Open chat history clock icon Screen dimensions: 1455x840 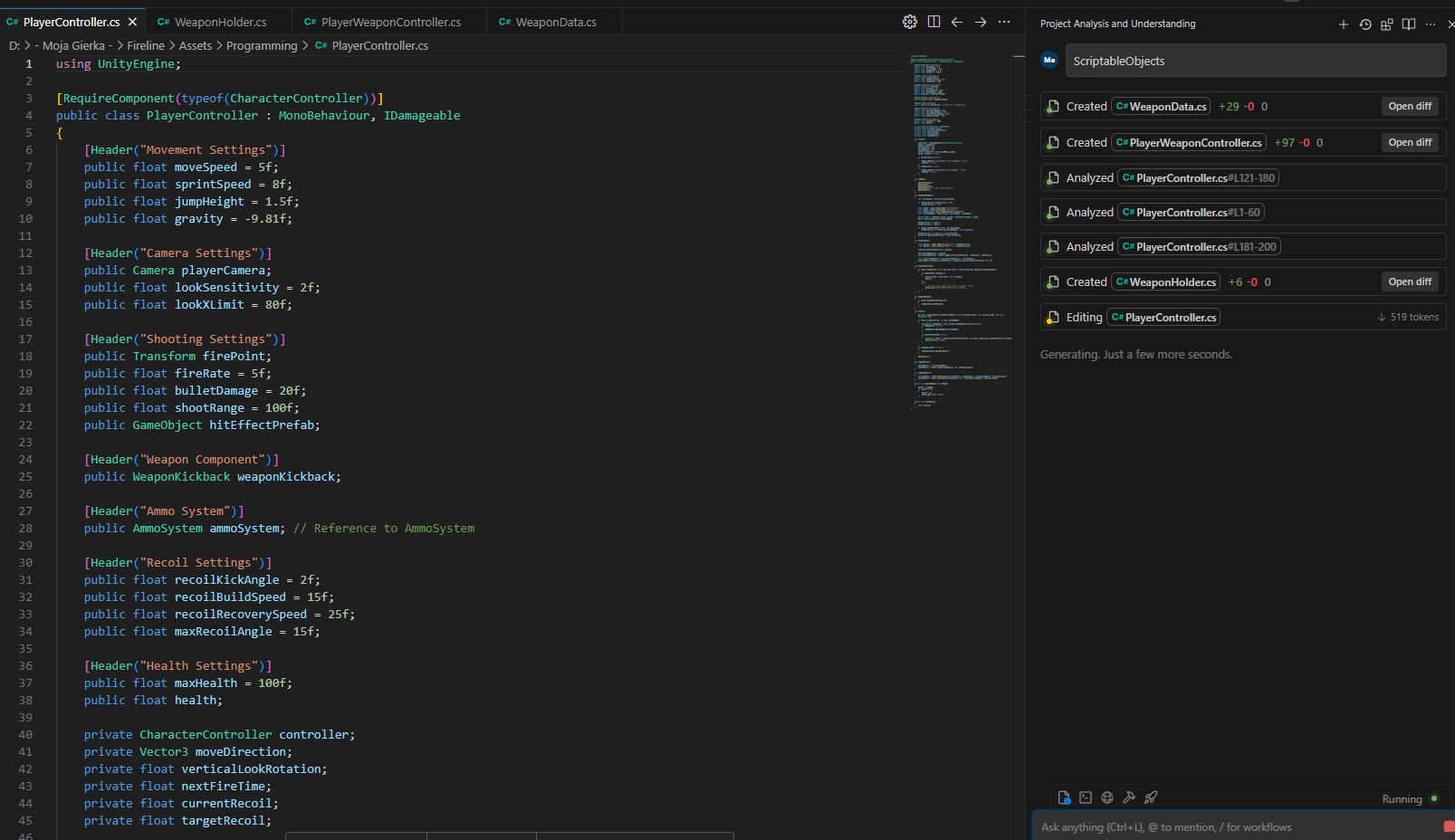pyautogui.click(x=1365, y=24)
